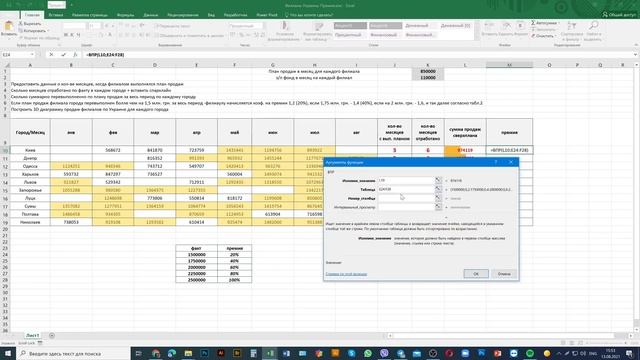Open the Очистить dropdown

click(x=543, y=36)
